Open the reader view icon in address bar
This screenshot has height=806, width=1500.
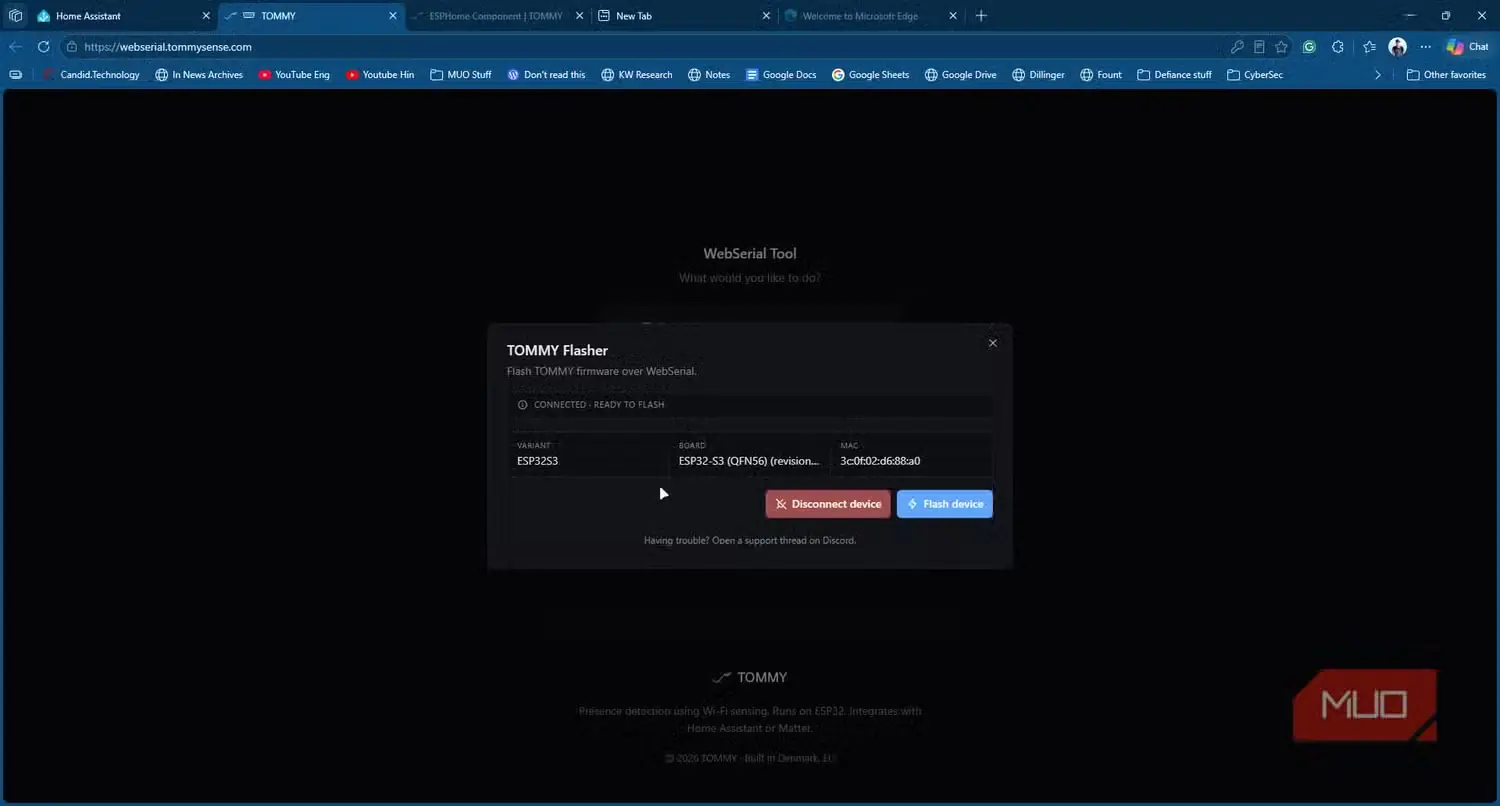pyautogui.click(x=1259, y=47)
